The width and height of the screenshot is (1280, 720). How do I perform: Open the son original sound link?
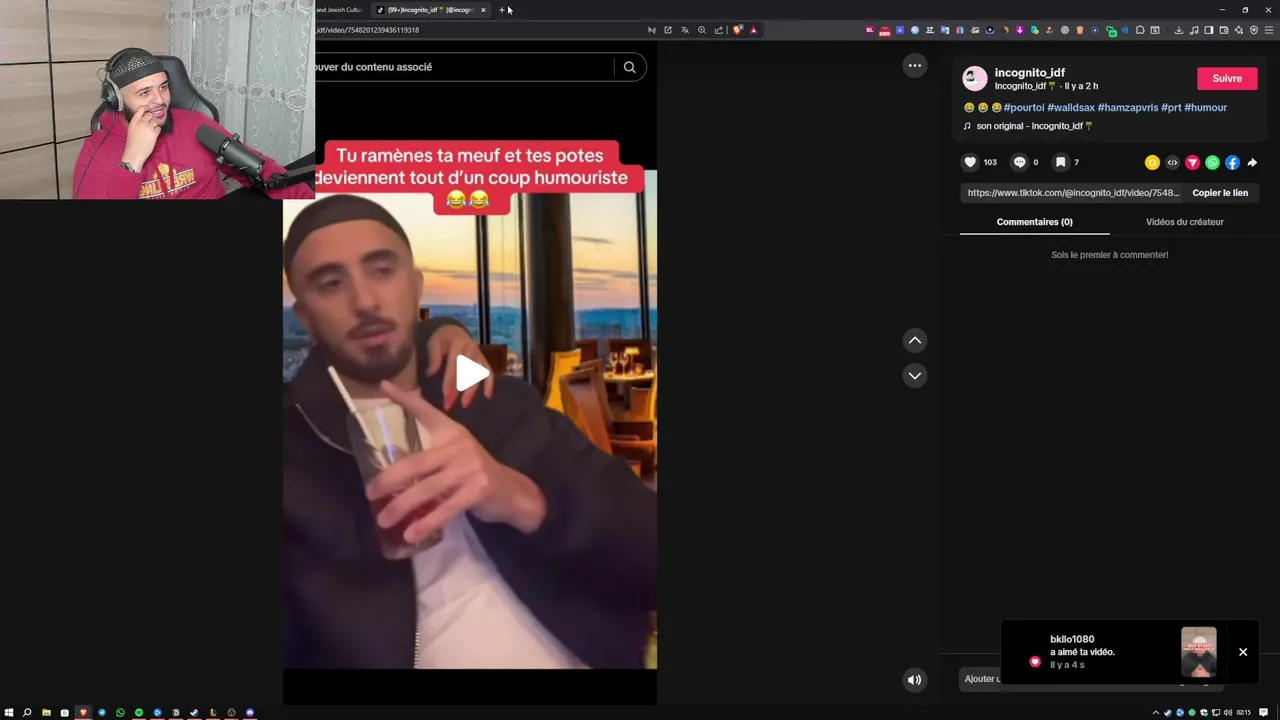point(1034,126)
